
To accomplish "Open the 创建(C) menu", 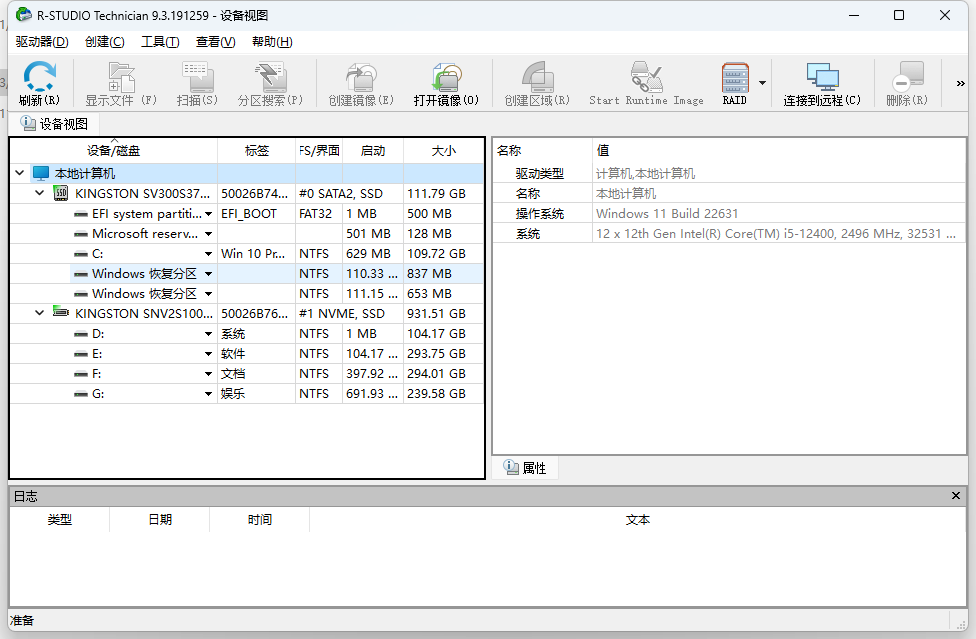I will tap(105, 42).
